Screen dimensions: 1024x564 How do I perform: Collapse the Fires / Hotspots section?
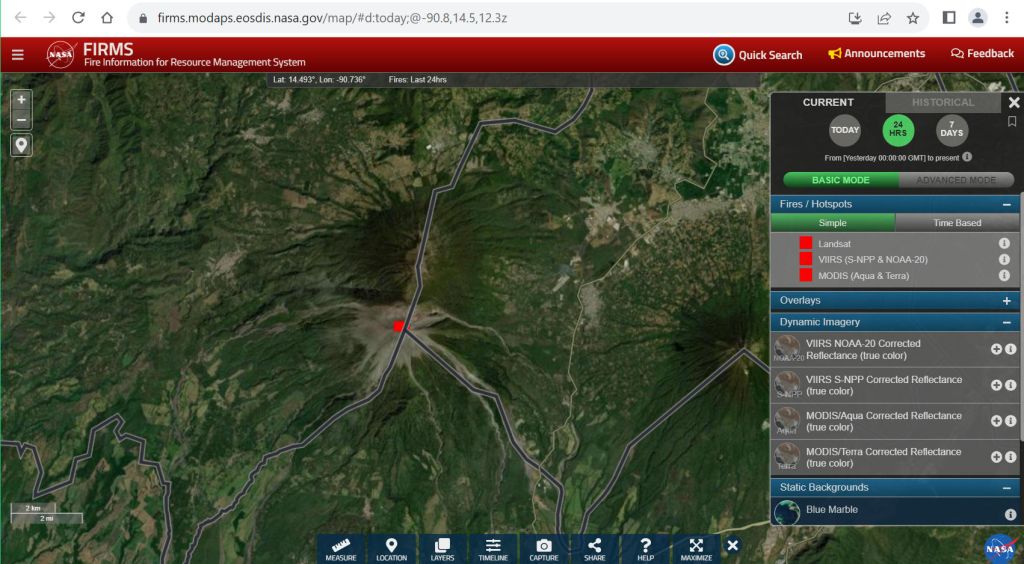coord(1006,204)
